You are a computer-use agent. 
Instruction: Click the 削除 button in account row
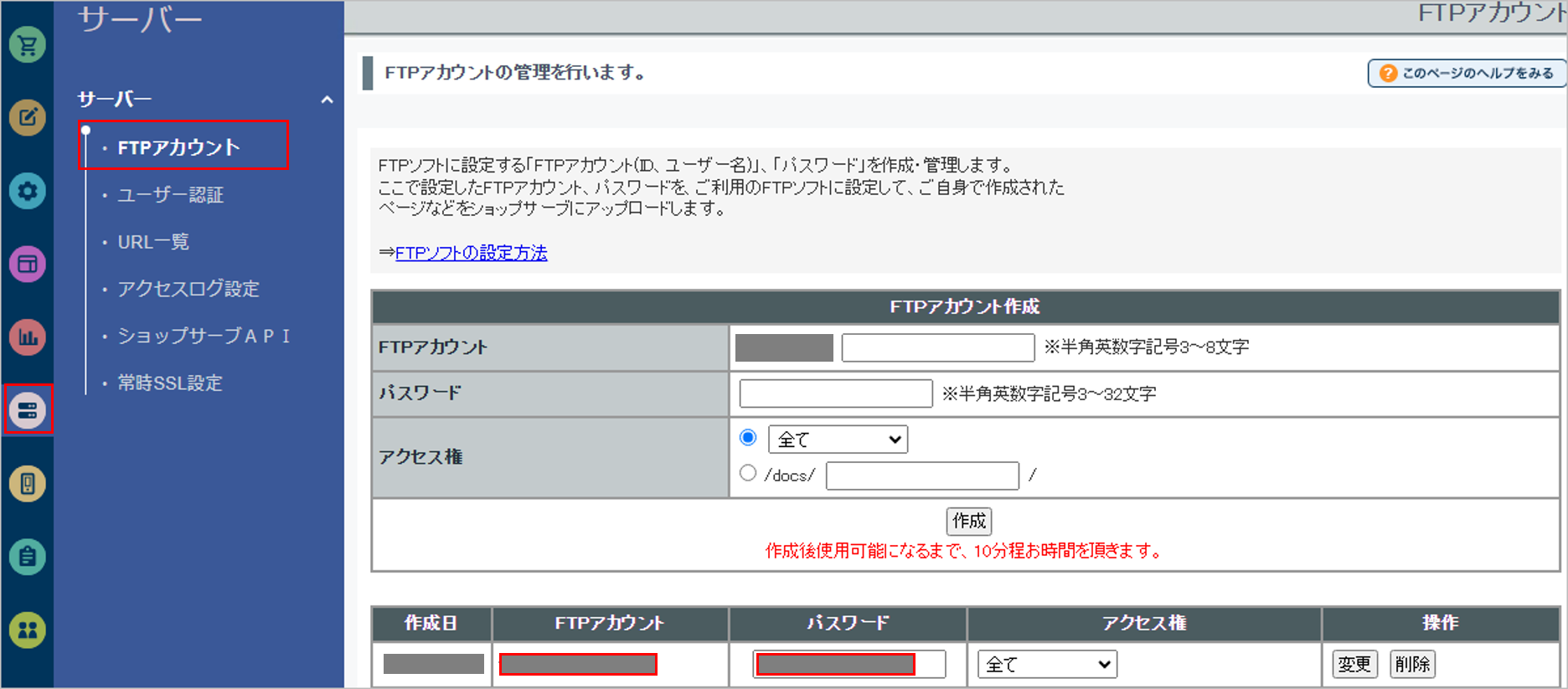tap(1411, 665)
